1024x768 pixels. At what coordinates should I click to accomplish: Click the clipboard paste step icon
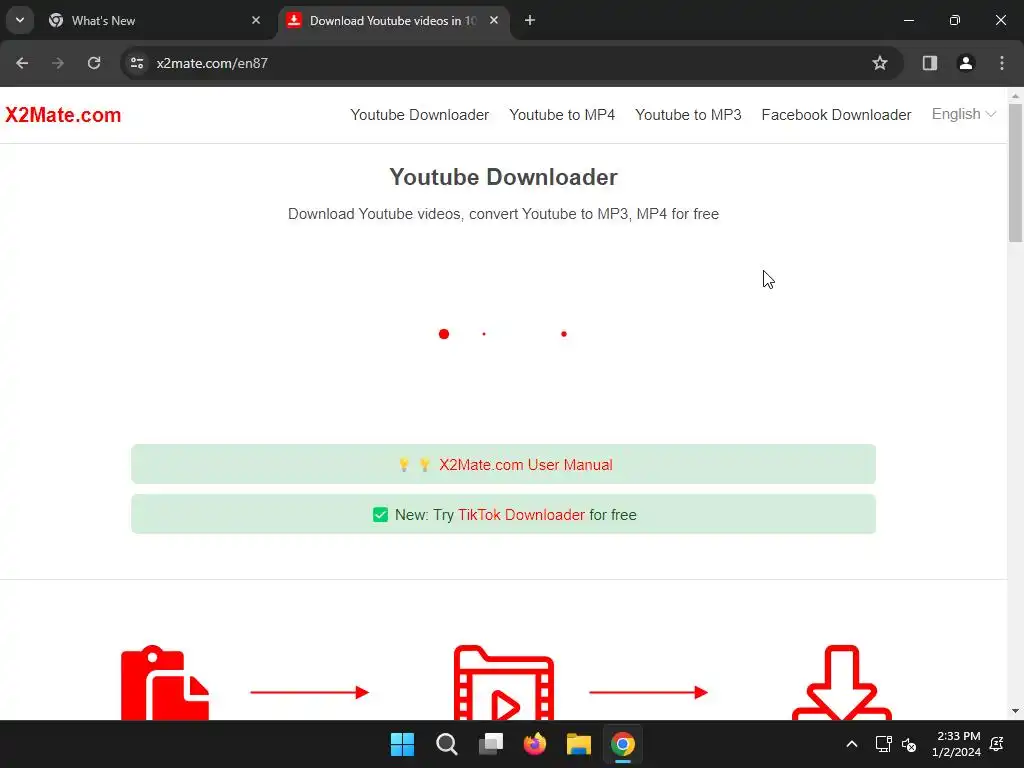coord(165,683)
